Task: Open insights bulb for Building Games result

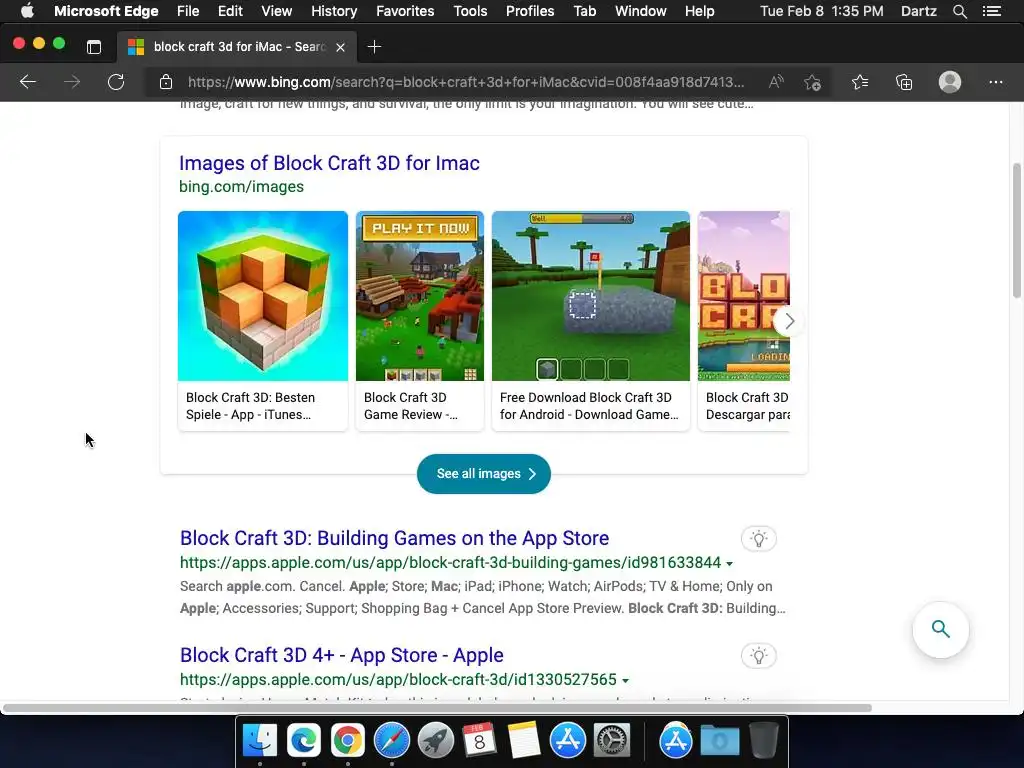Action: point(758,539)
